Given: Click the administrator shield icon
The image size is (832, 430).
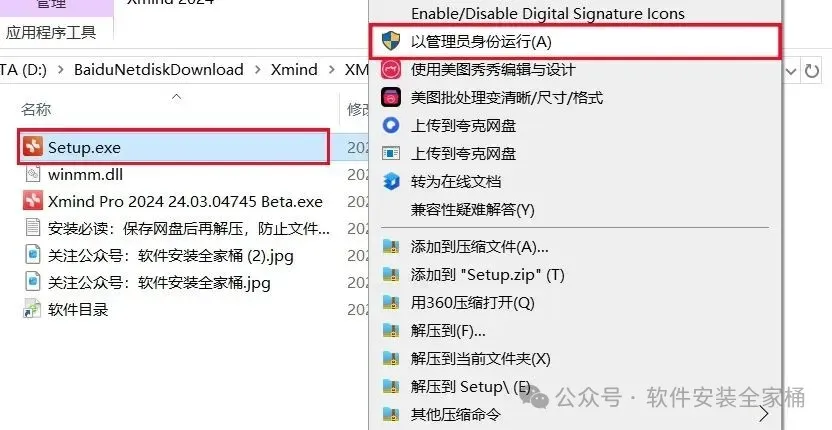Looking at the screenshot, I should [x=391, y=40].
